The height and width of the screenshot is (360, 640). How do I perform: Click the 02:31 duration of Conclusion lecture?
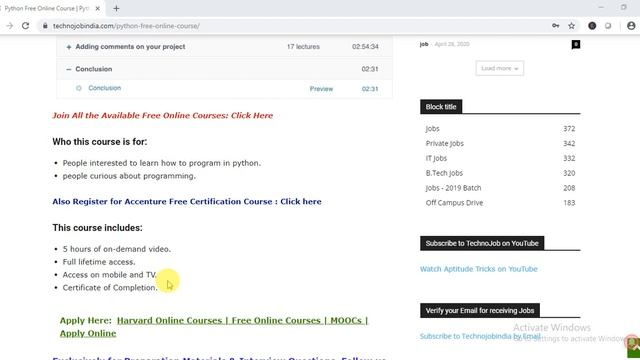370,89
